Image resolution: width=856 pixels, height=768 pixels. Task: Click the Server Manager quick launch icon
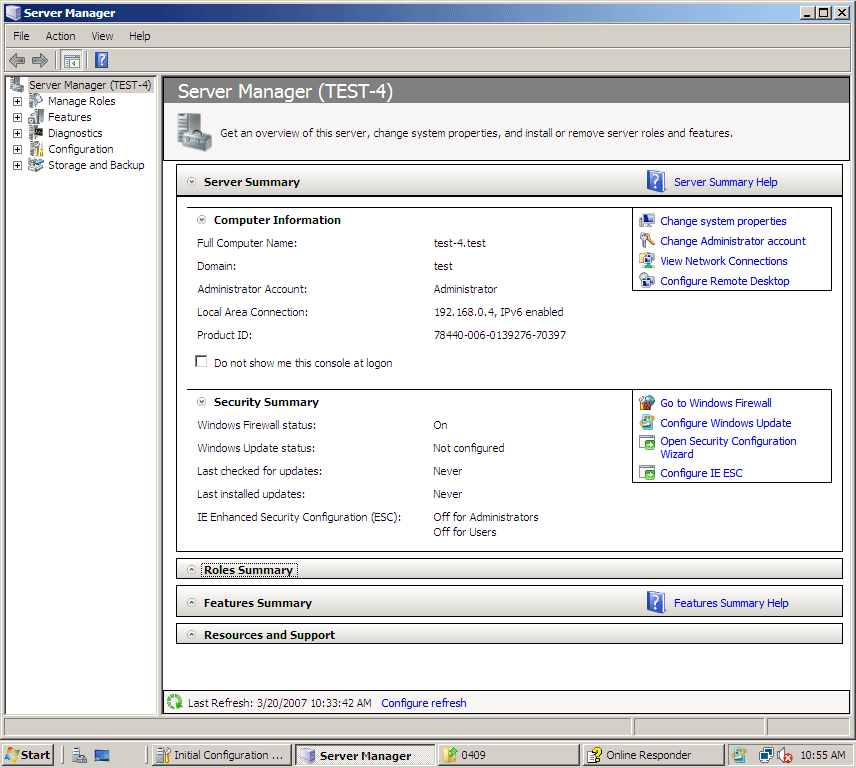pyautogui.click(x=79, y=755)
